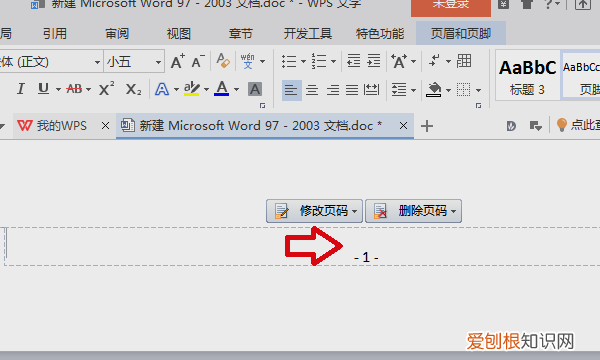
Task: Increase paragraph indent
Action: (x=373, y=61)
